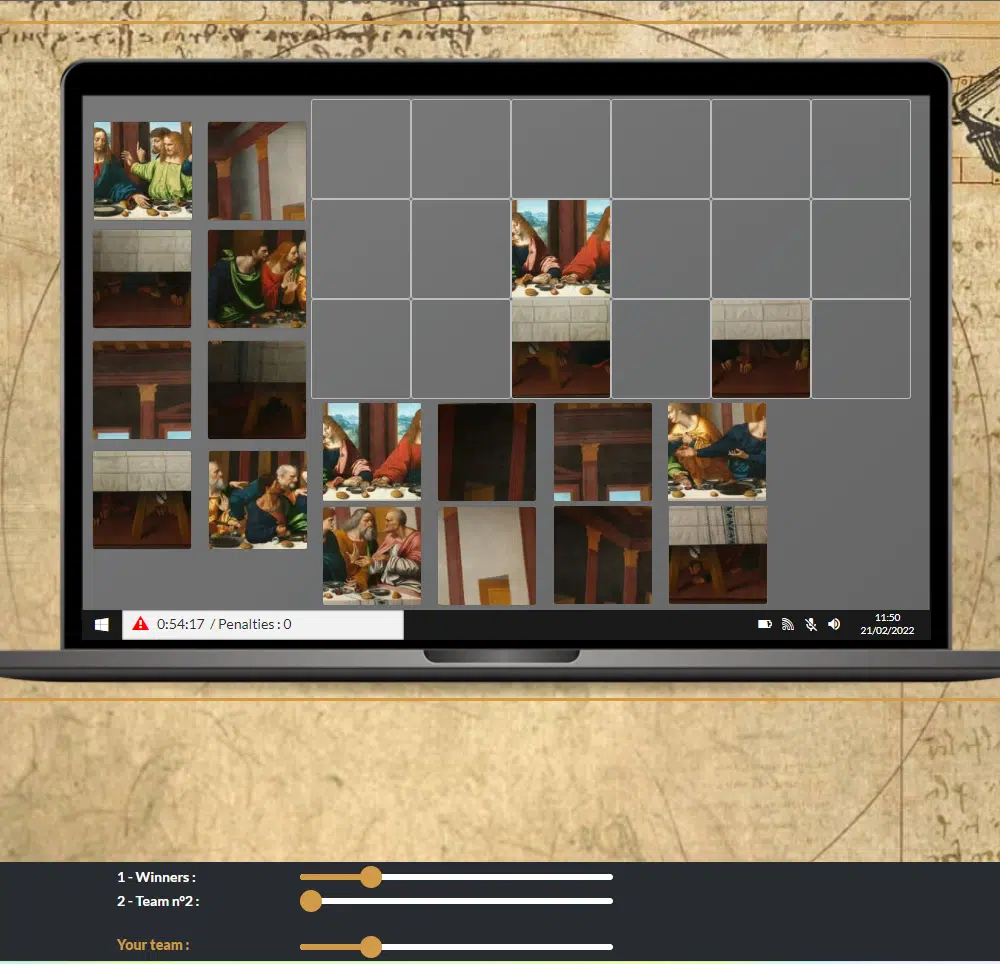Screen dimensions: 1000x964
Task: Click the Team n°2 slider handle
Action: 311,901
